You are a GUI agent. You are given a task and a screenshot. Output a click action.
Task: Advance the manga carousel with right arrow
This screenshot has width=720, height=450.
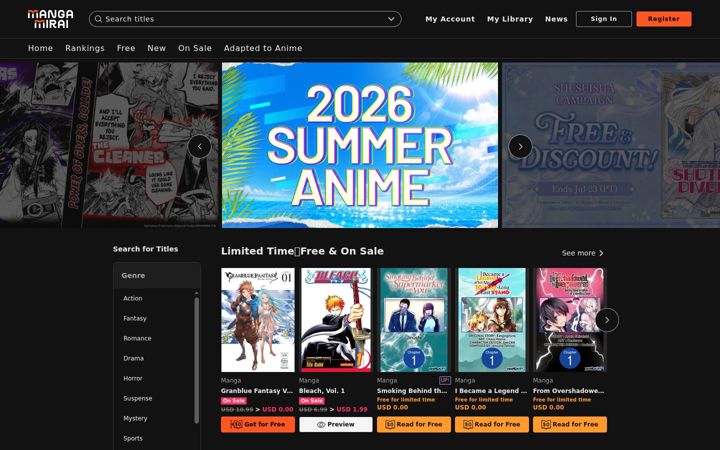pyautogui.click(x=607, y=320)
